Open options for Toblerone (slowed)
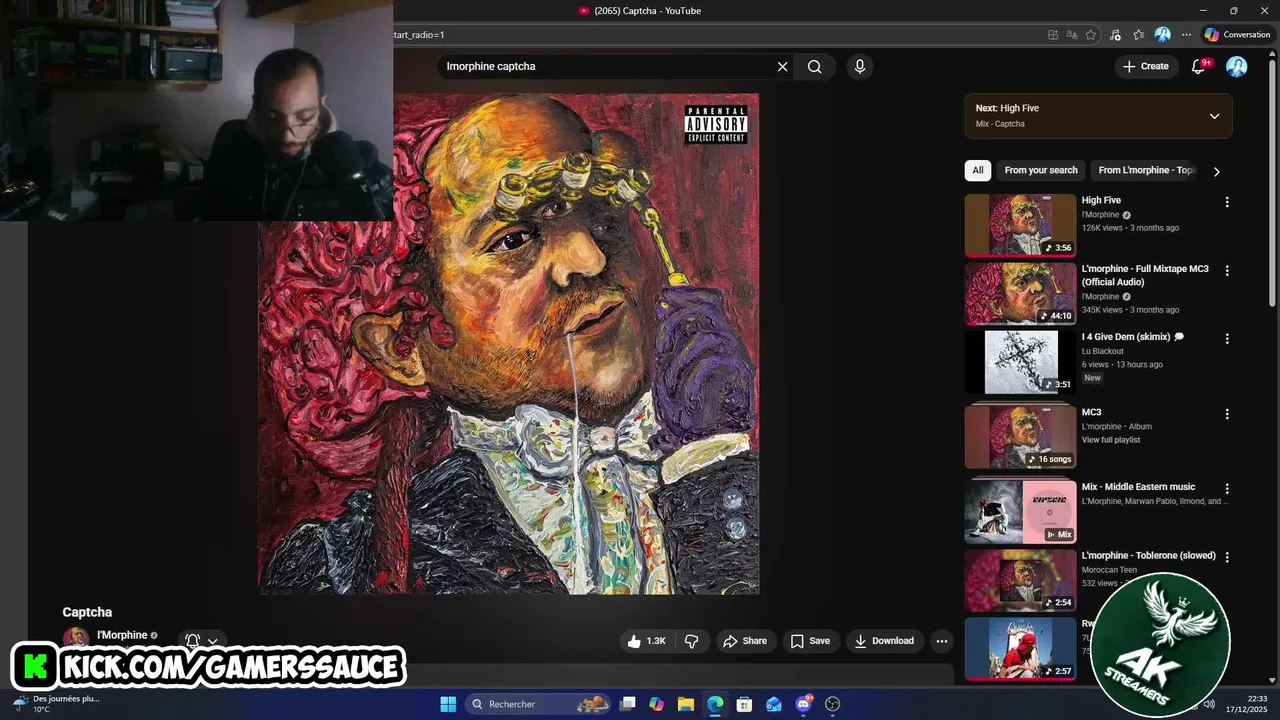This screenshot has height=720, width=1280. [x=1227, y=557]
